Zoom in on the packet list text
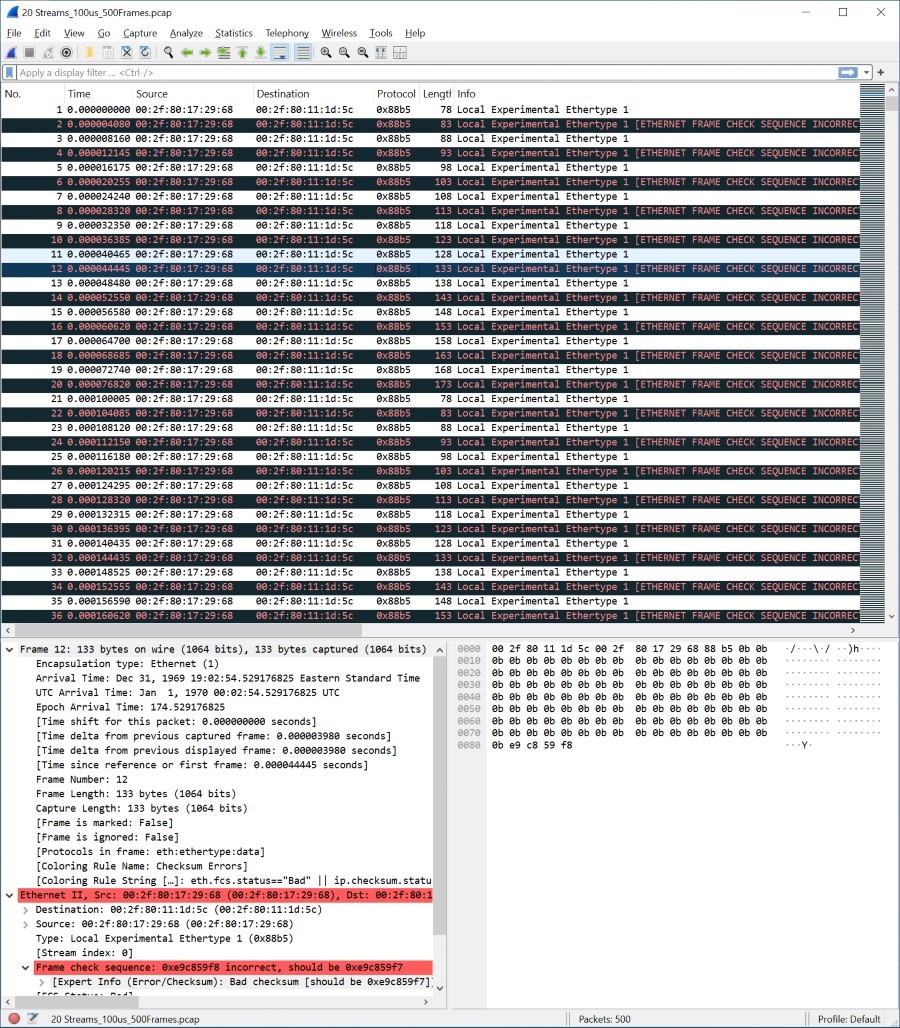Screen dimensions: 900x1028 tap(326, 52)
